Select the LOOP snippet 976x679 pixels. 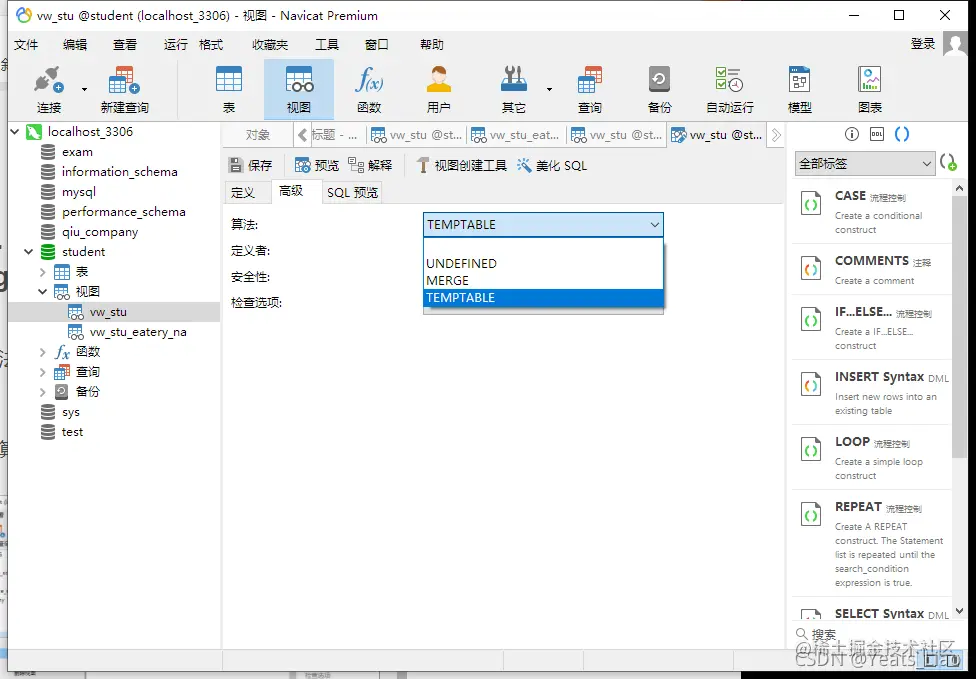pyautogui.click(x=872, y=457)
